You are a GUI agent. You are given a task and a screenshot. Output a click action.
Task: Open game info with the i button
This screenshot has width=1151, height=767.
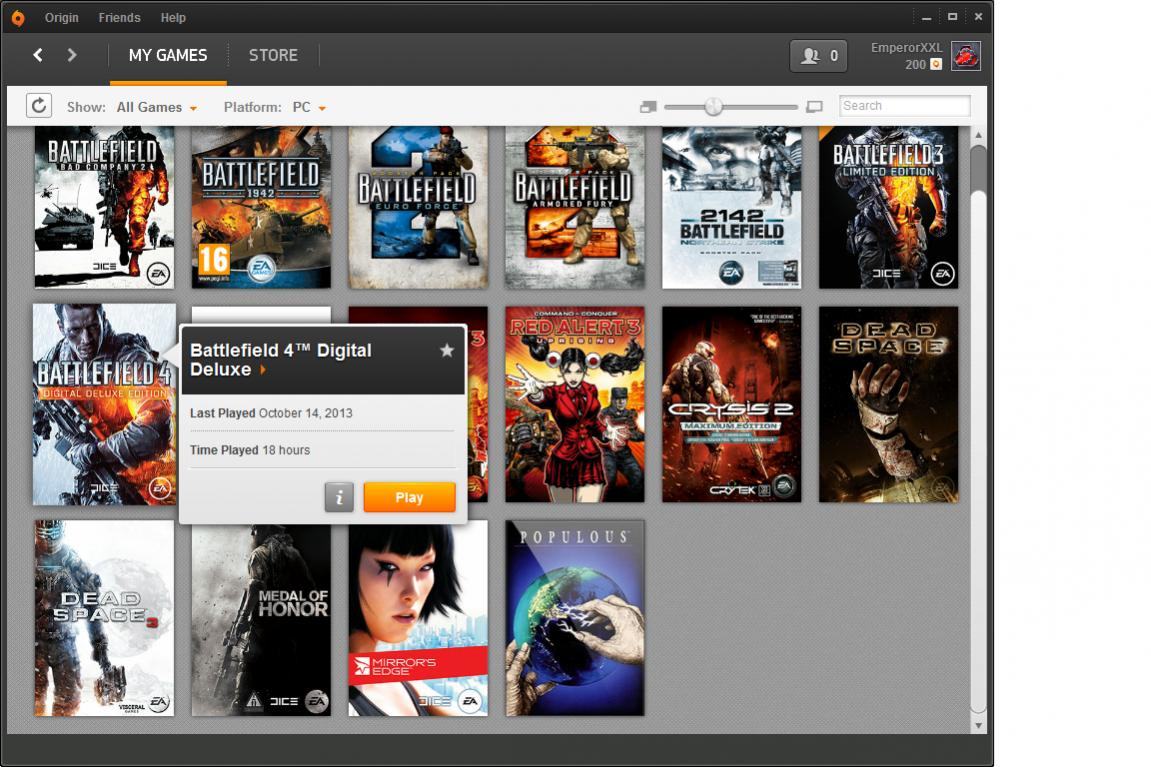pyautogui.click(x=339, y=497)
